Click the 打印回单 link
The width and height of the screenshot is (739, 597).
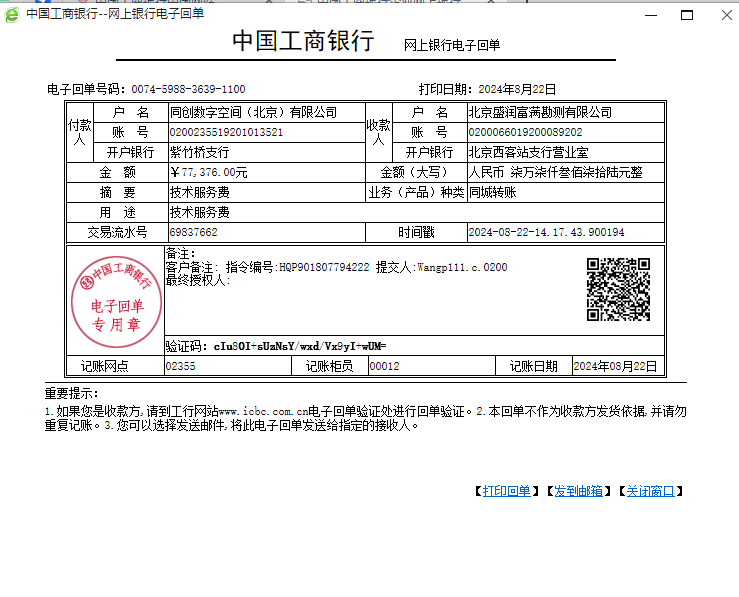(506, 491)
